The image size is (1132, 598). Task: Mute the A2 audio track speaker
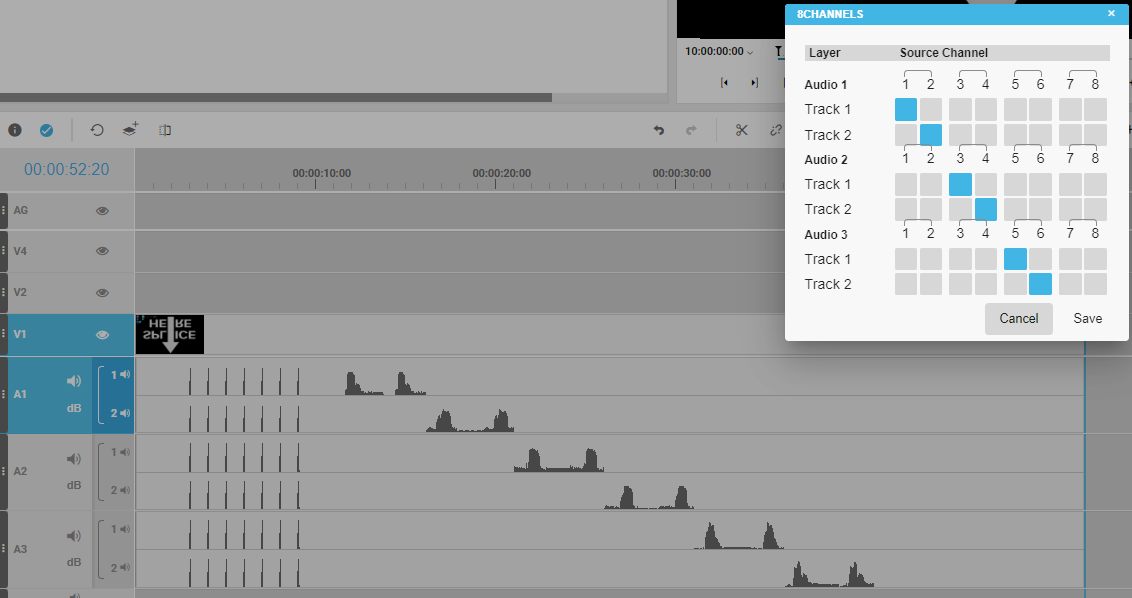(74, 459)
